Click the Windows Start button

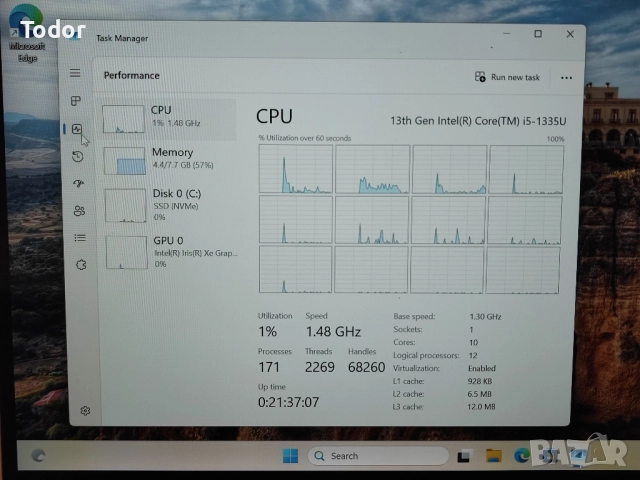click(290, 456)
